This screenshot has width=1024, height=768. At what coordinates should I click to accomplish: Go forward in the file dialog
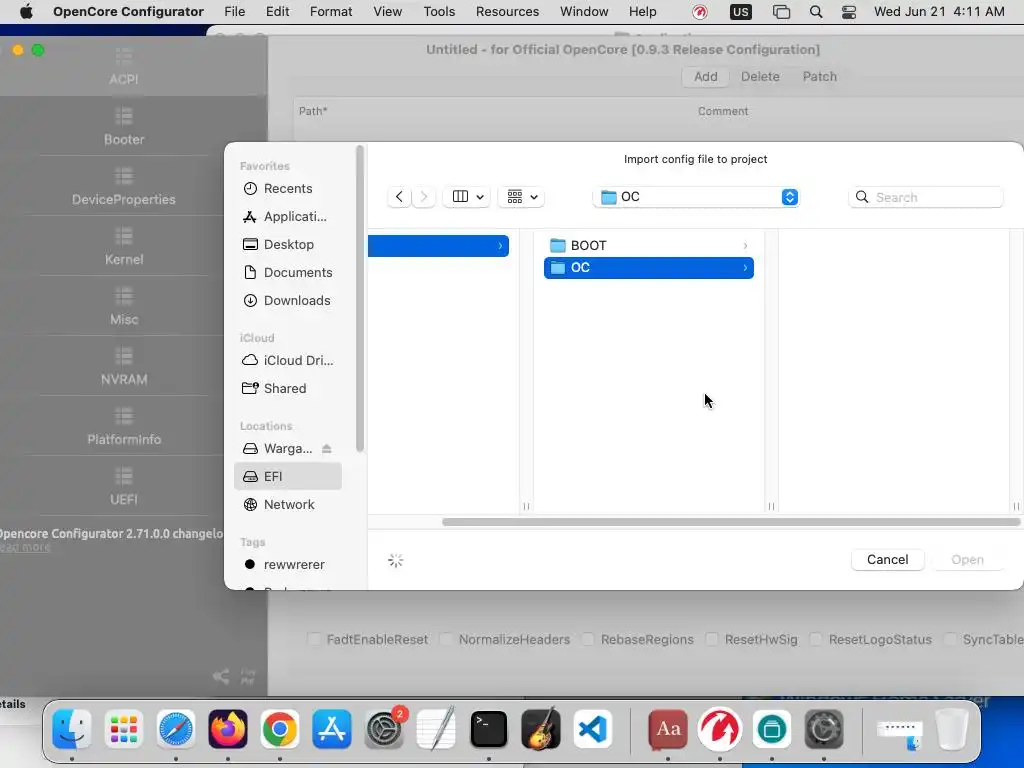point(424,197)
